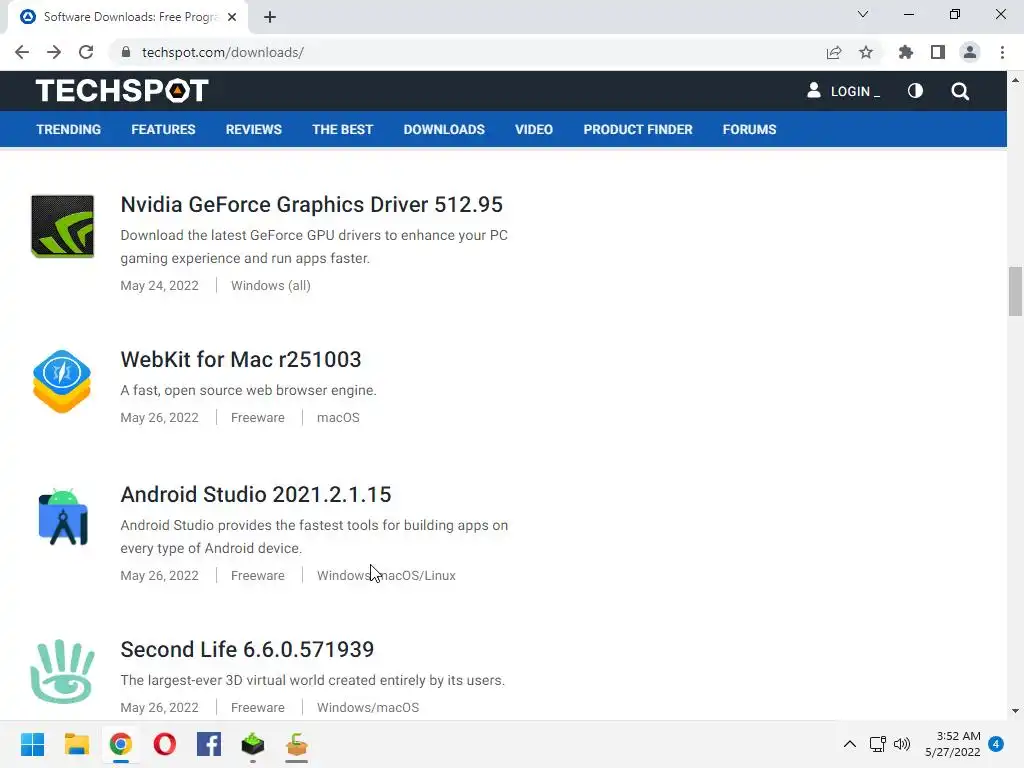Open the tab search dropdown chevron
Image resolution: width=1024 pixels, height=768 pixels.
click(863, 14)
